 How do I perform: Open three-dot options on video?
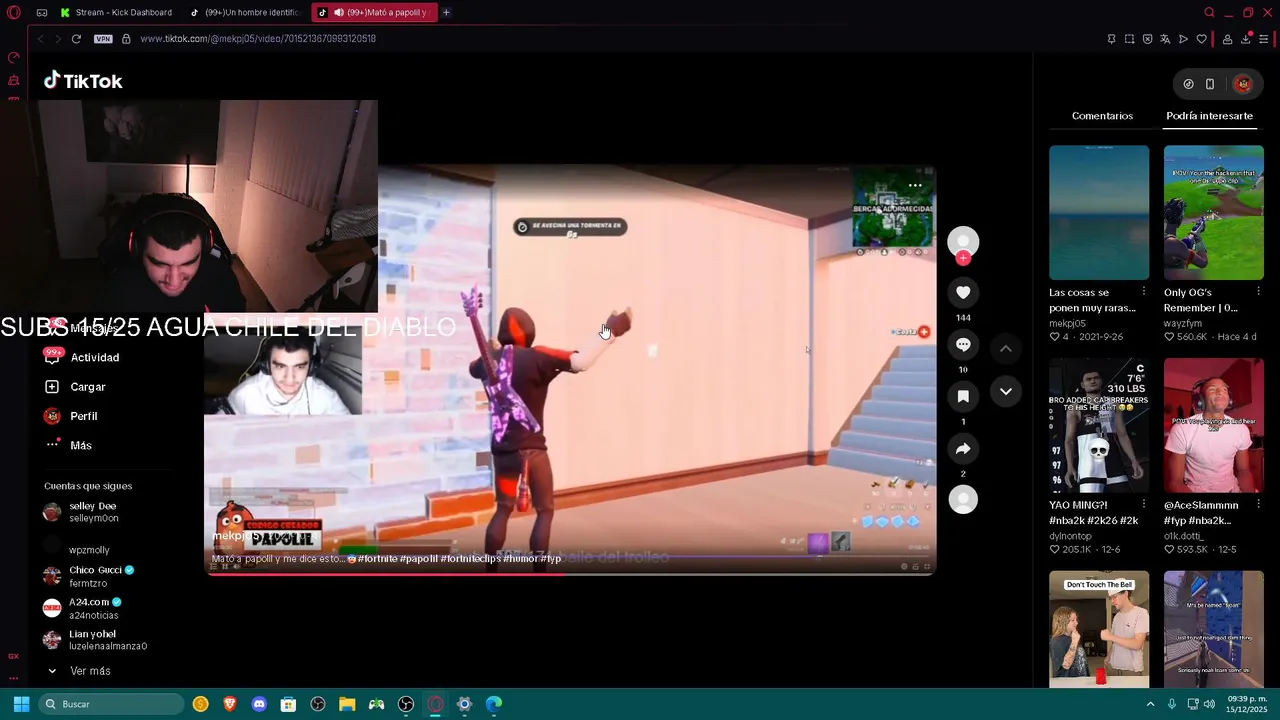tap(915, 185)
